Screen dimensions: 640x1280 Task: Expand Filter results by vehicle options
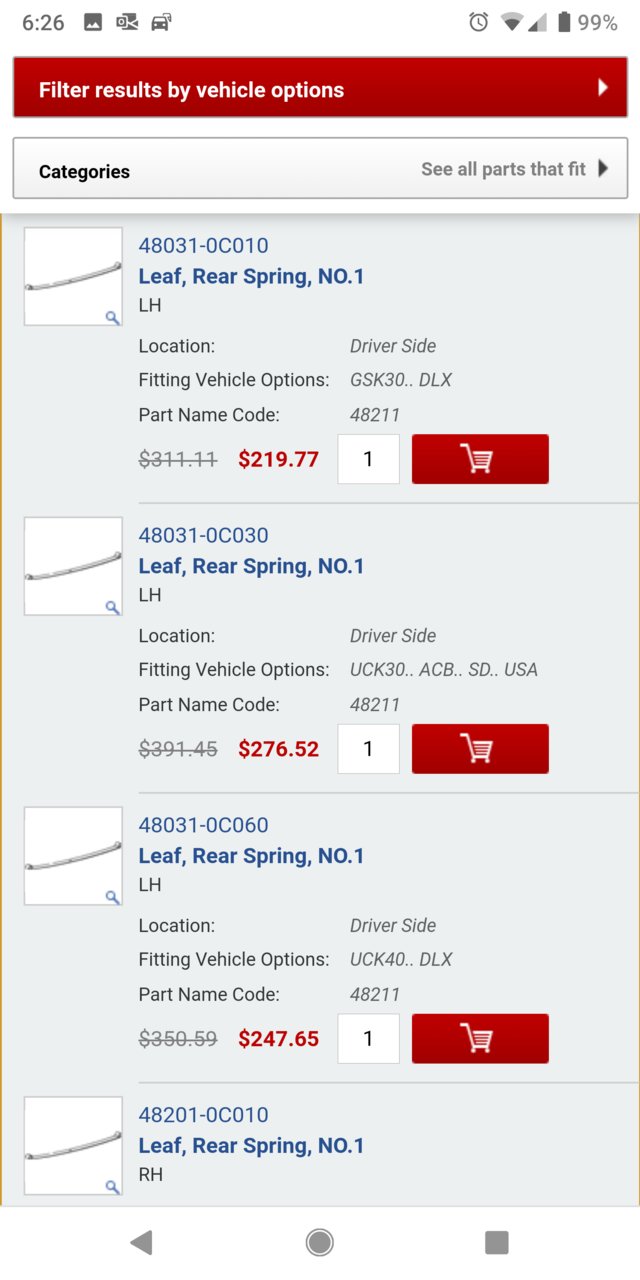coord(320,89)
